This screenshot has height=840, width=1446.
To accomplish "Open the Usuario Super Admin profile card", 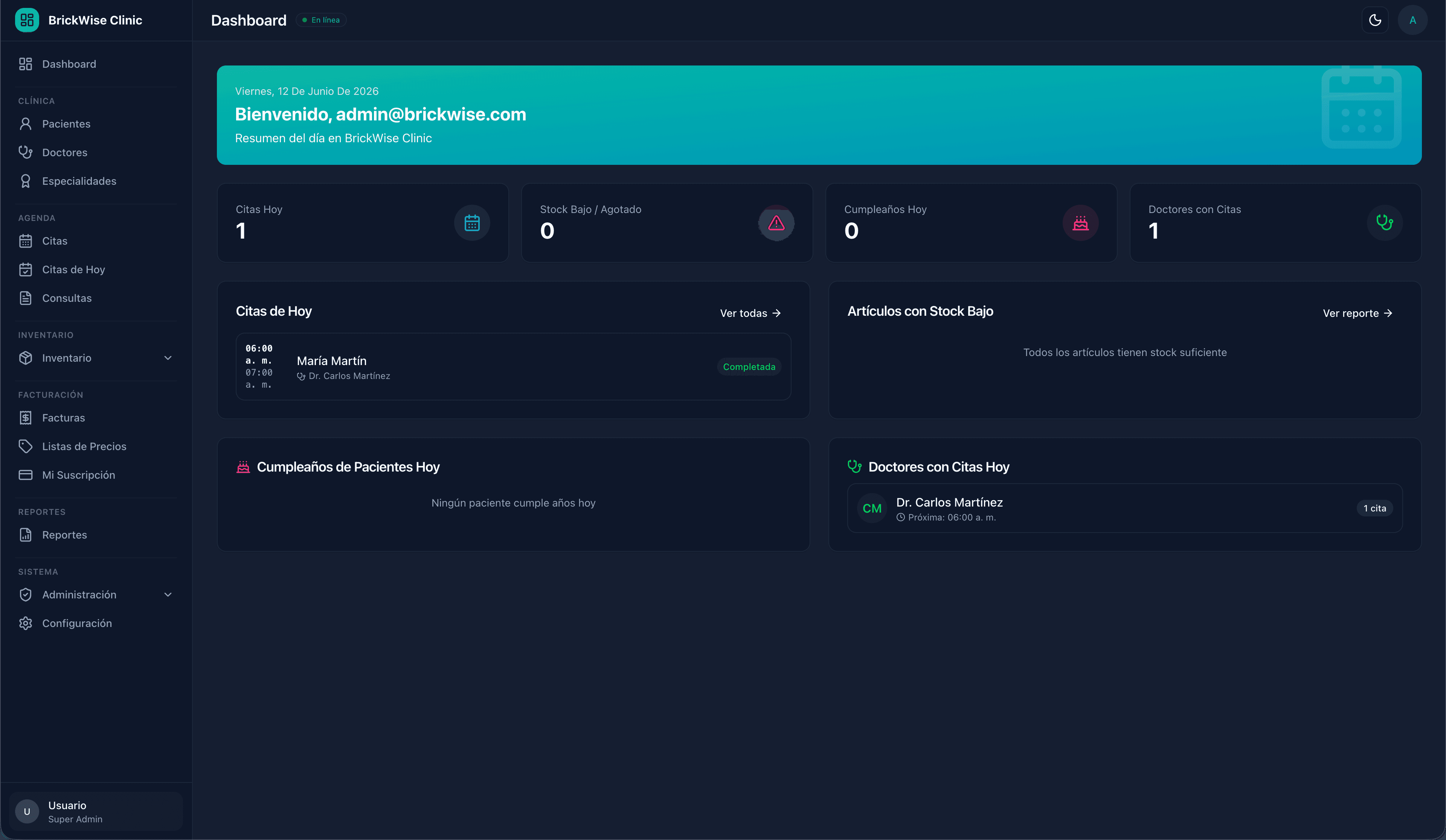I will (96, 811).
